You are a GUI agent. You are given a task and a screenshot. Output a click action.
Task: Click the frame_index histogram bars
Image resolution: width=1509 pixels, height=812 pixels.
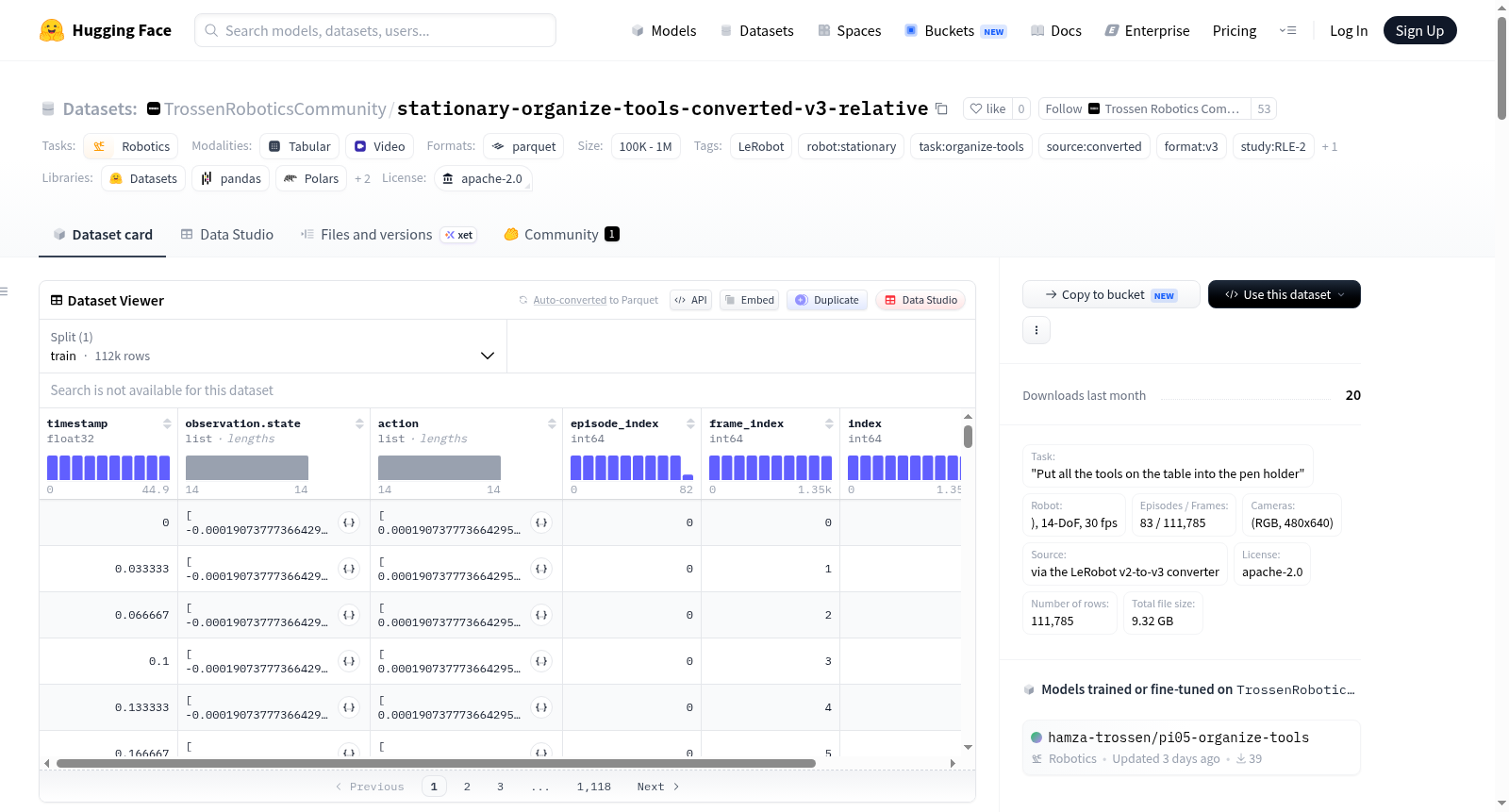pyautogui.click(x=771, y=468)
